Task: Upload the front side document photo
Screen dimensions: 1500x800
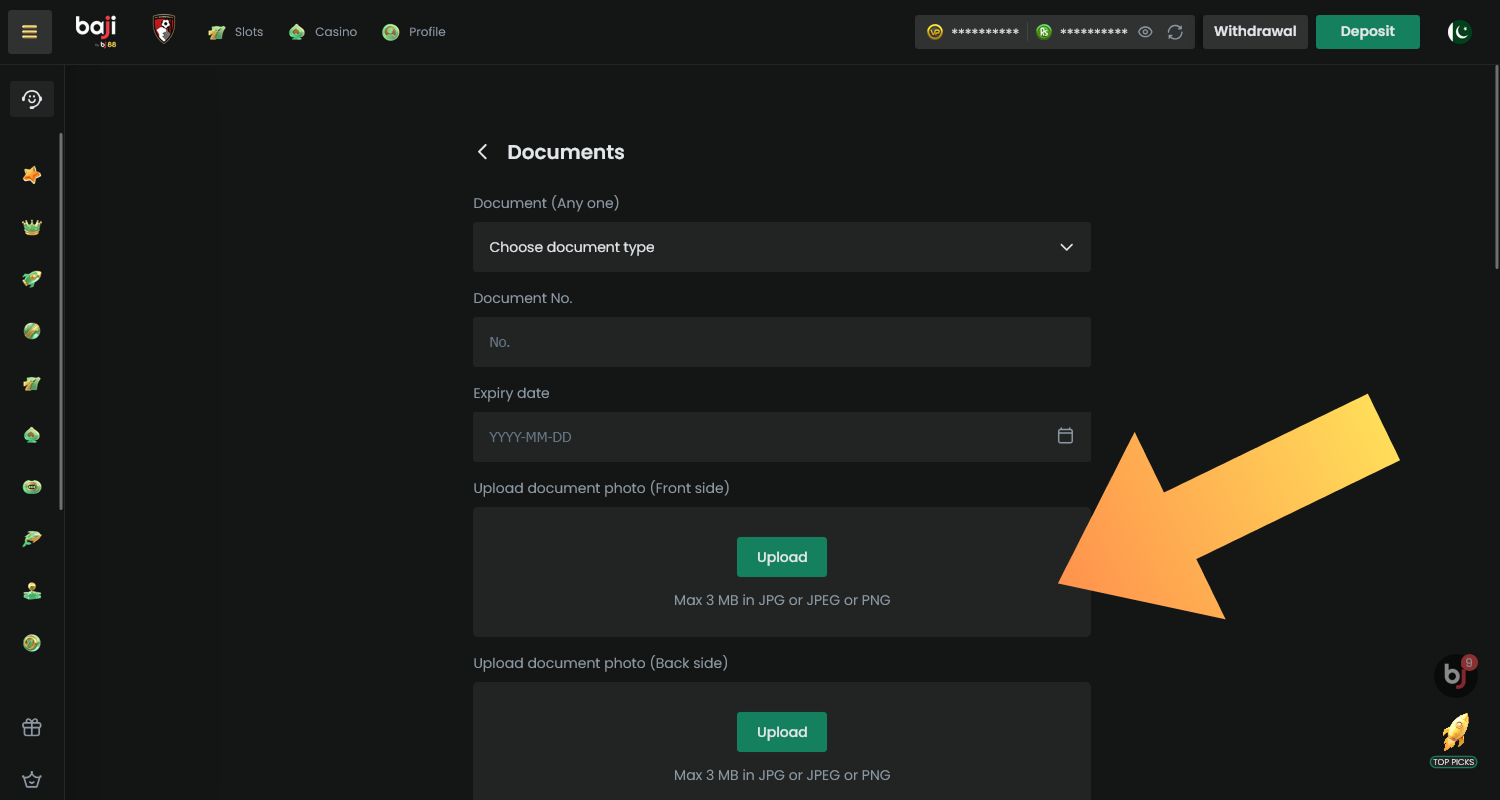Action: click(x=781, y=557)
